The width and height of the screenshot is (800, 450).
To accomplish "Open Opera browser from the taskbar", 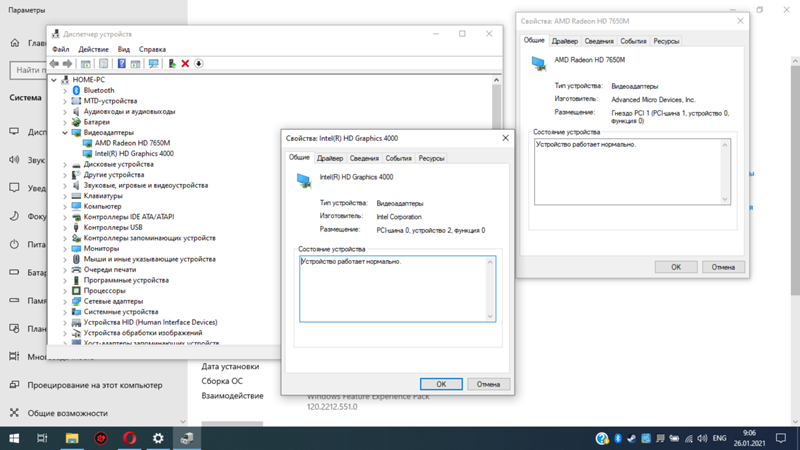I will tap(130, 438).
